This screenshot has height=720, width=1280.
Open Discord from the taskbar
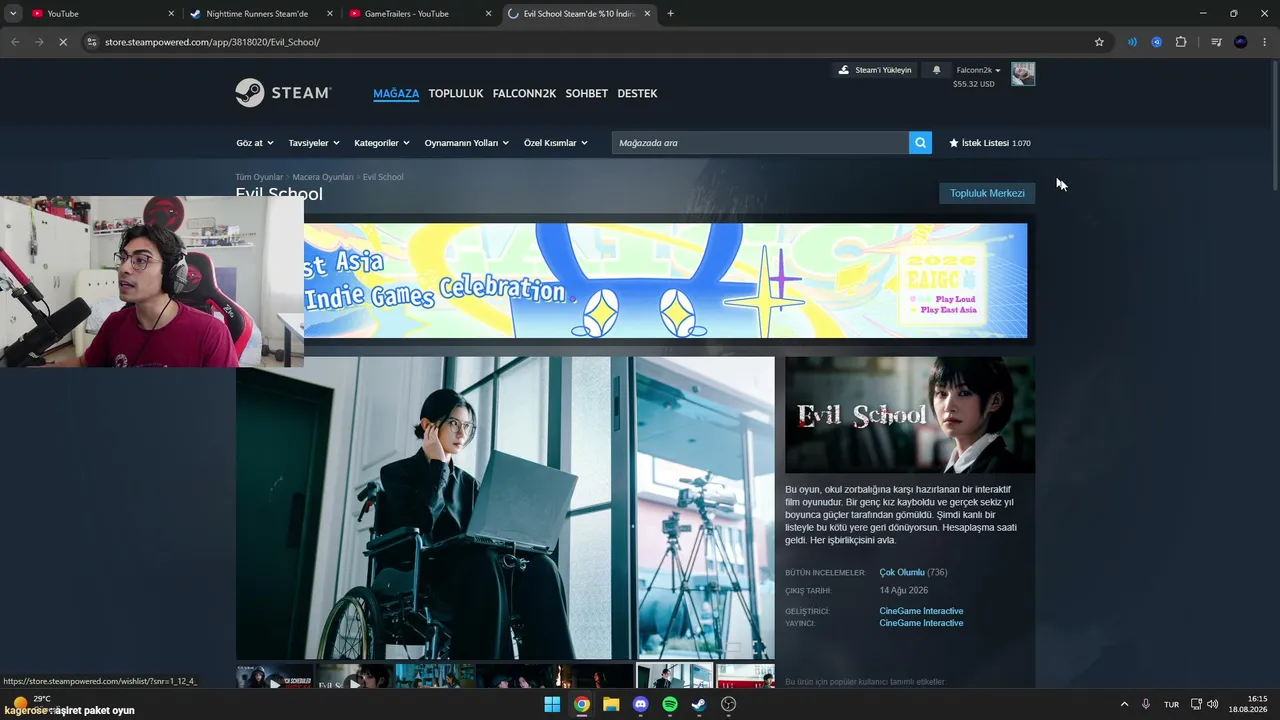[641, 704]
